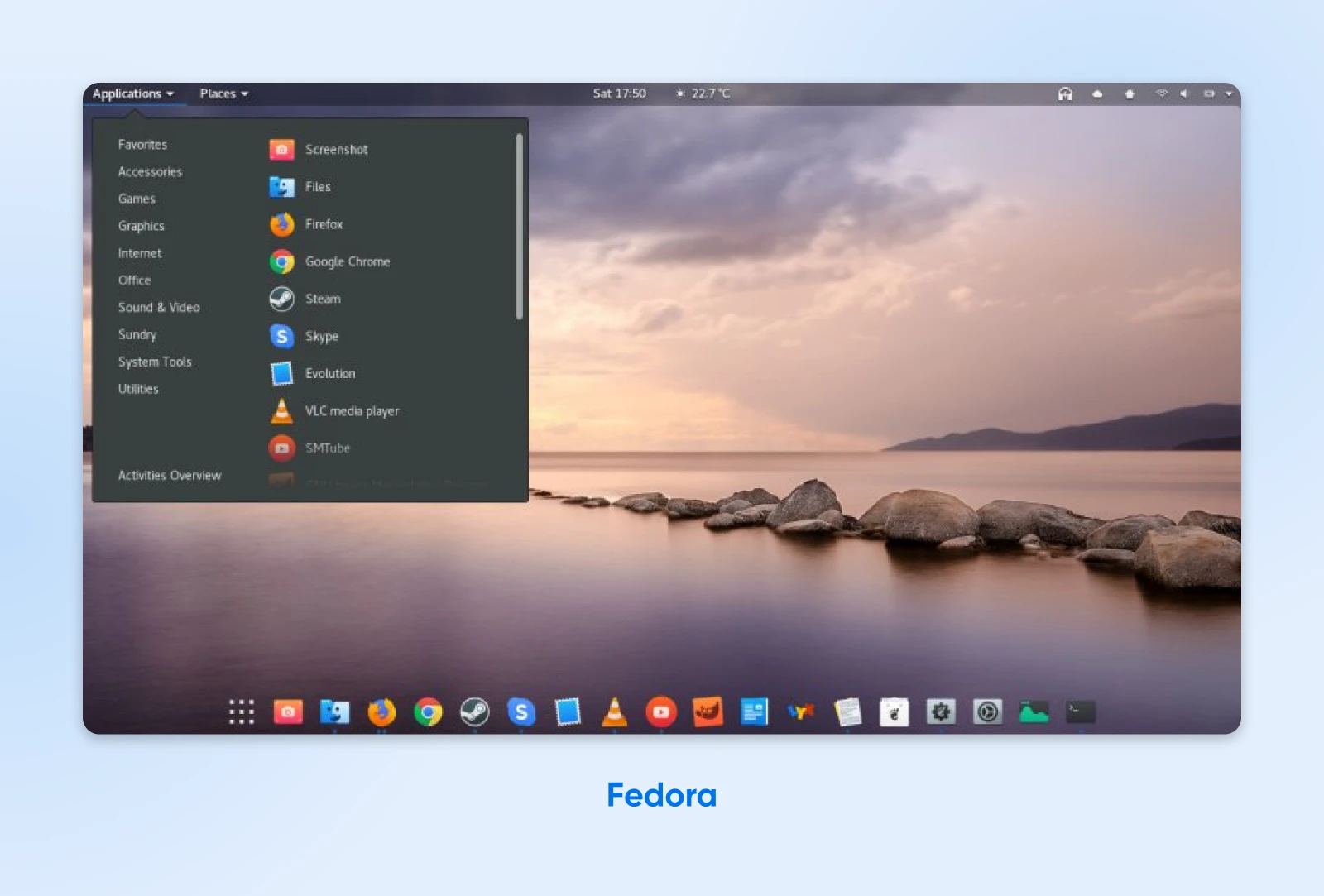Click the cloud indicator in the top bar
This screenshot has width=1324, height=896.
[1097, 93]
